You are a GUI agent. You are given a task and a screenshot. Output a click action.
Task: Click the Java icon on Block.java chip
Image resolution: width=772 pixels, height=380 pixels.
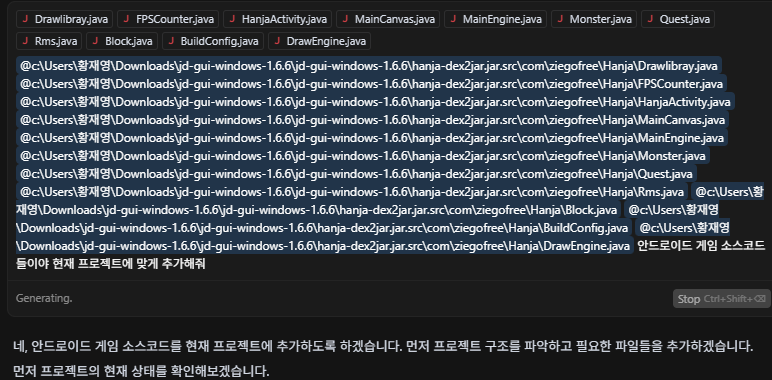click(x=96, y=41)
